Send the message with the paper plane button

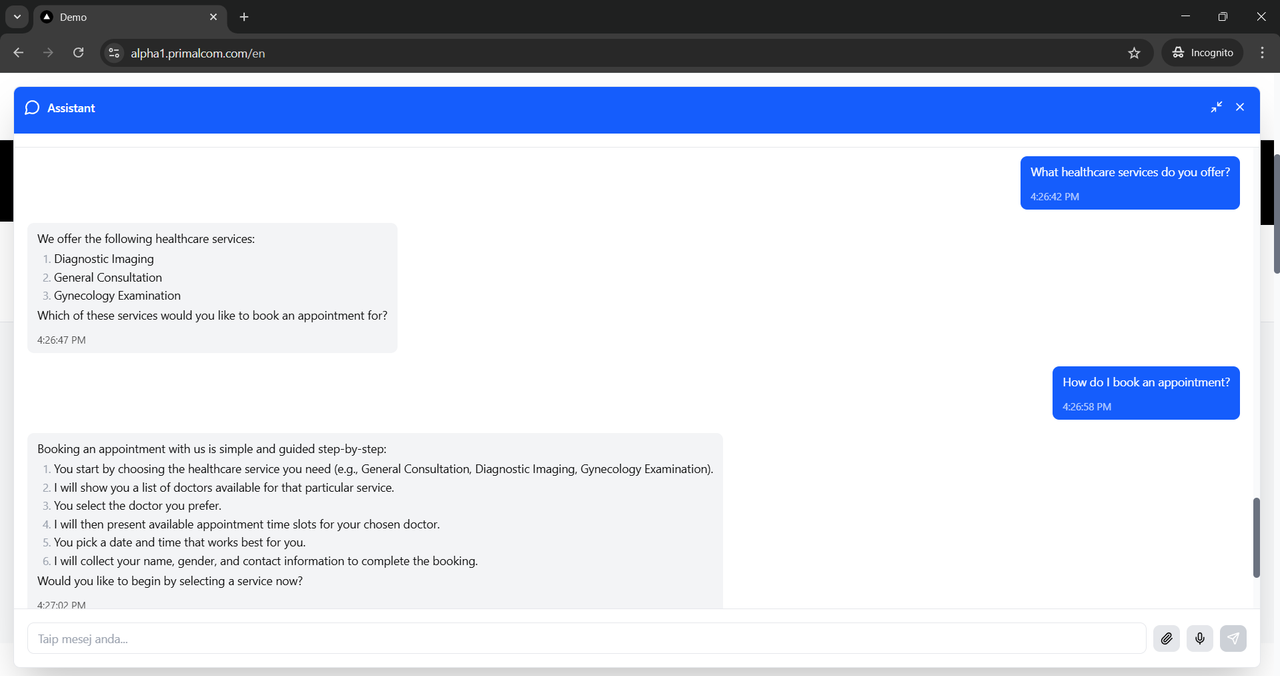click(1233, 638)
